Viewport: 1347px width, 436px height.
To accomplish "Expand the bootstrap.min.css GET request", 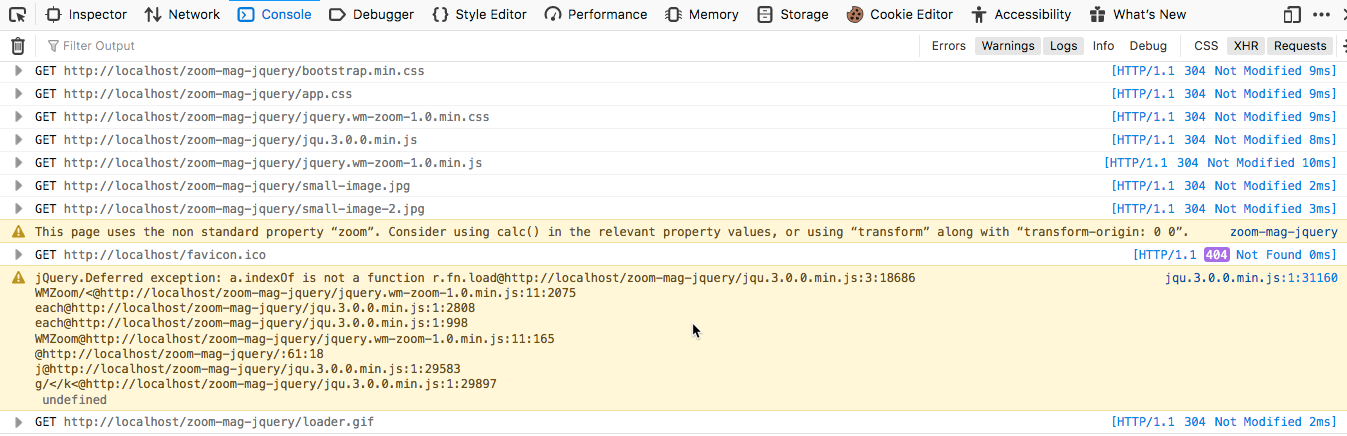I will click(x=17, y=71).
